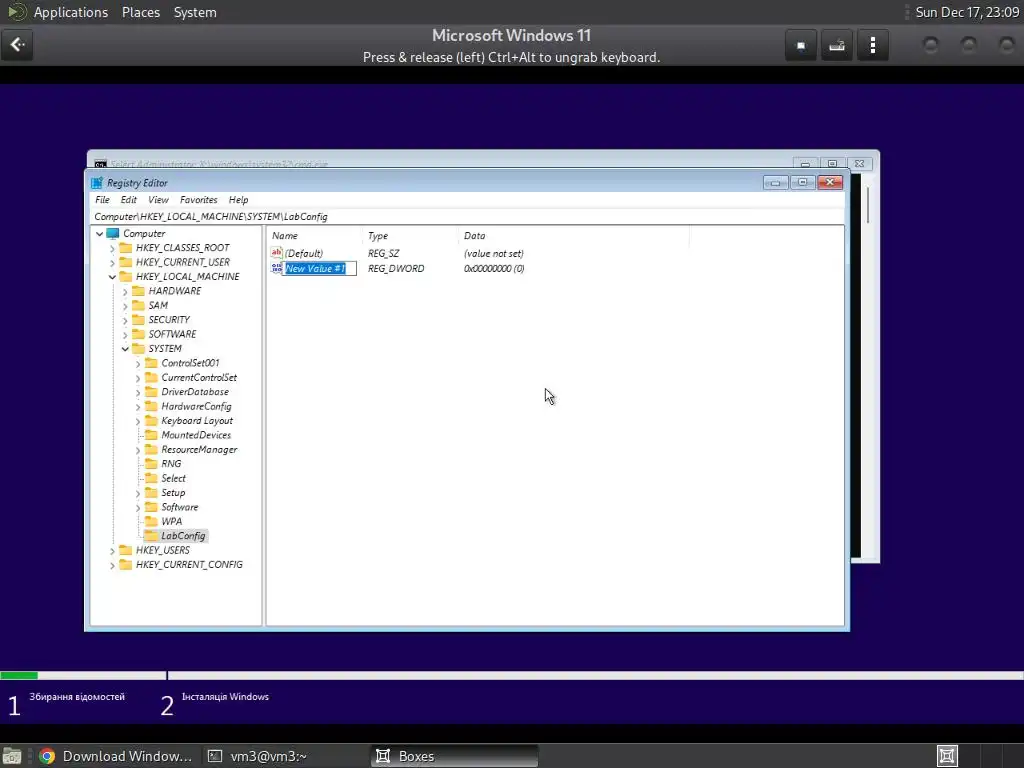Viewport: 1024px width, 768px height.
Task: Click the Registry Editor title bar icon
Action: 97,183
